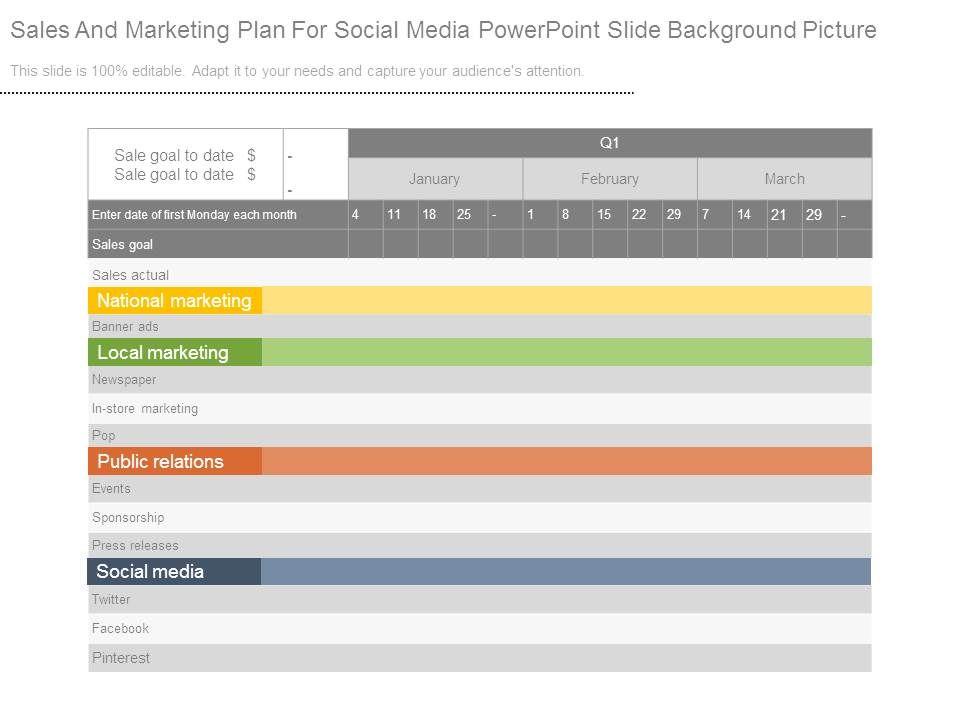Select 'Enter date of first Monday each month' cell

(x=218, y=215)
